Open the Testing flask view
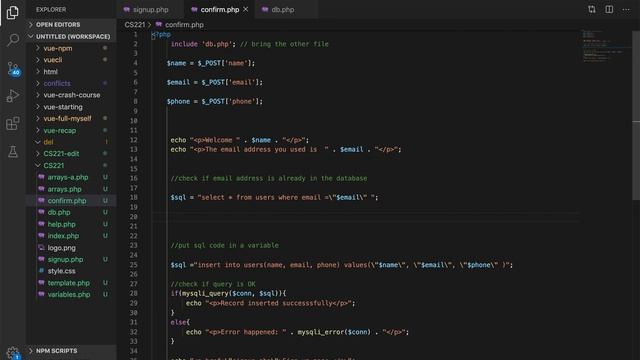 pyautogui.click(x=13, y=151)
